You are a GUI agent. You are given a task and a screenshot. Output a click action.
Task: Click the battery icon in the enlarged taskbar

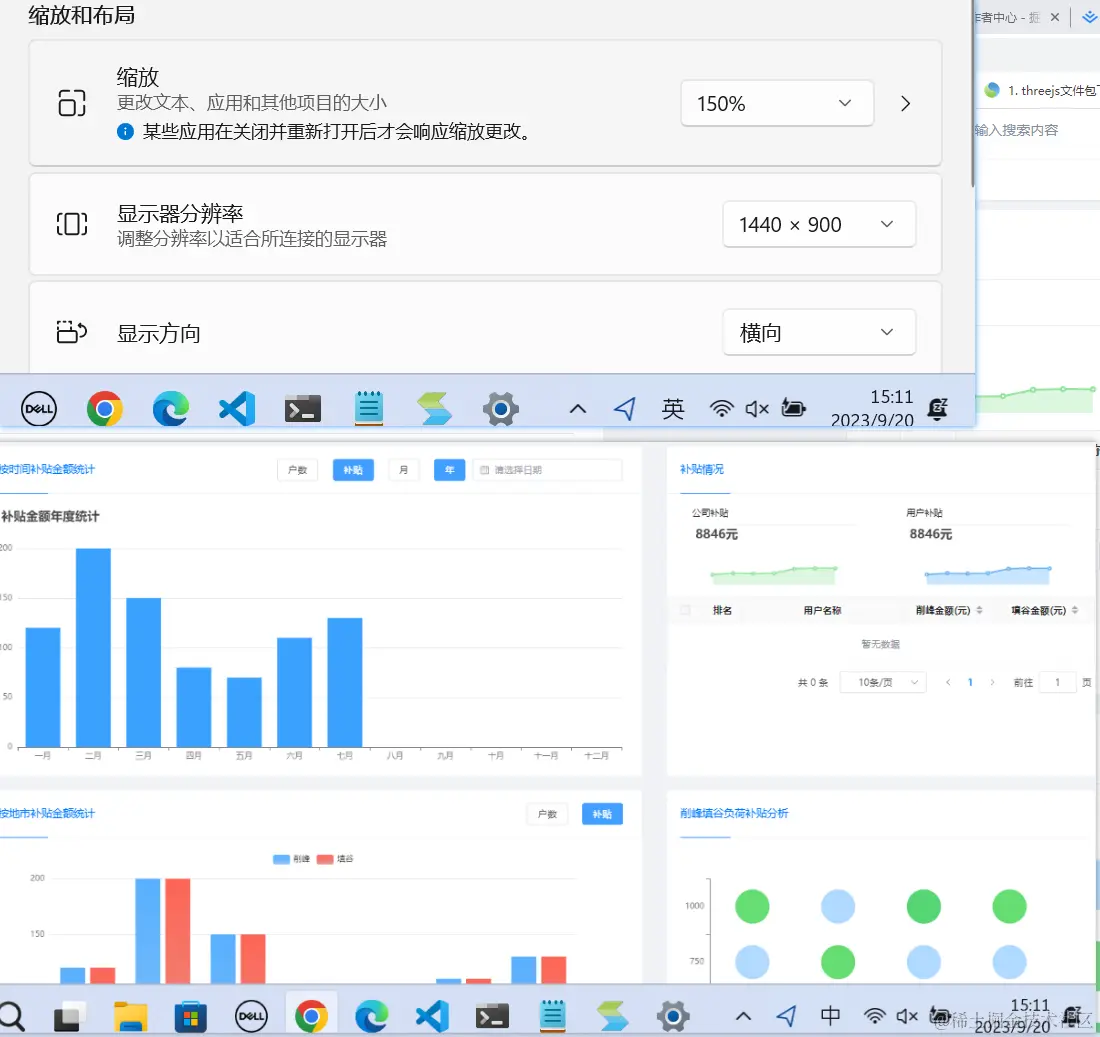pyautogui.click(x=793, y=408)
